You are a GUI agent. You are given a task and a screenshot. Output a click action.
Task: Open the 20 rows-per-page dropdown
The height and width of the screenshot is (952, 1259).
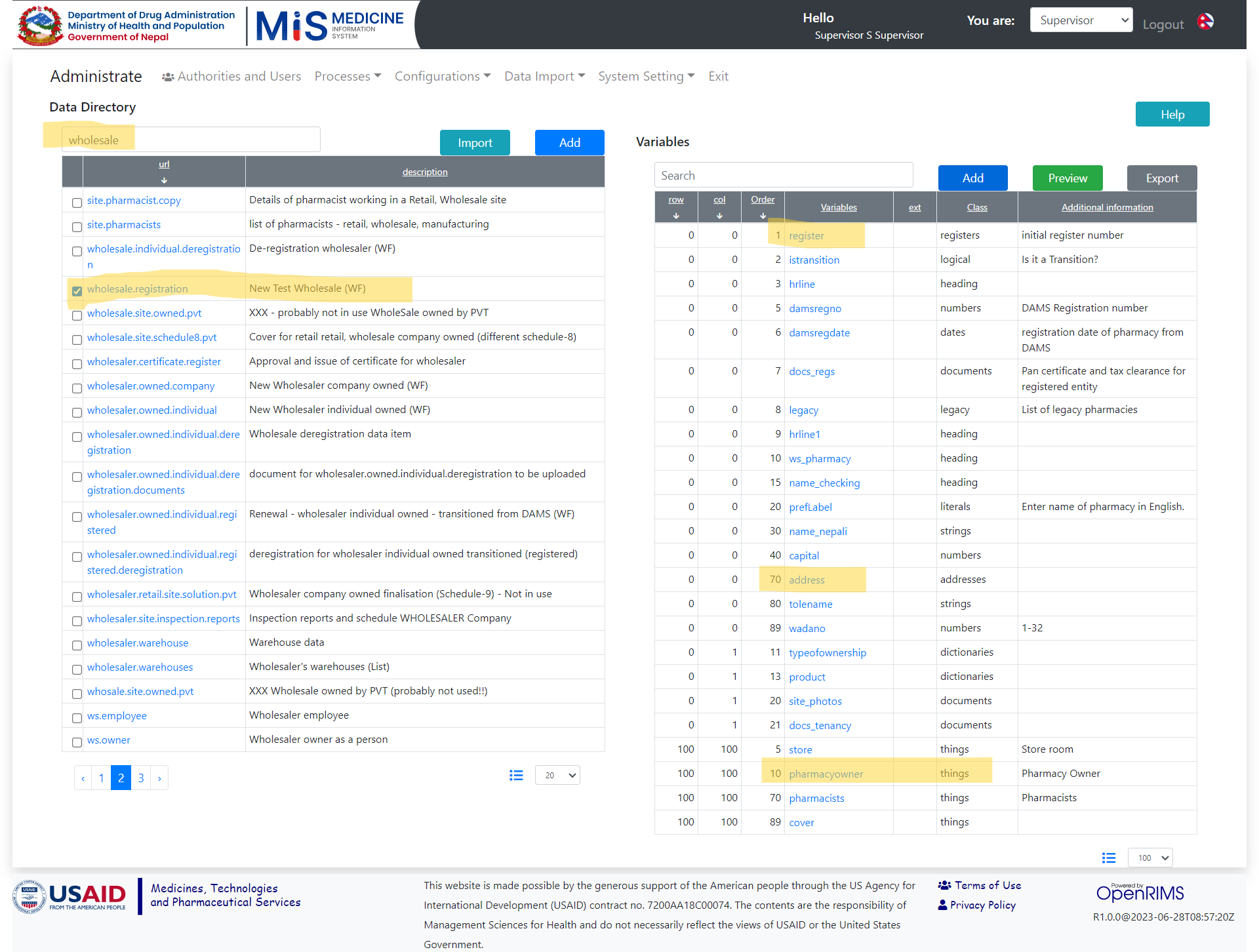[x=557, y=776]
